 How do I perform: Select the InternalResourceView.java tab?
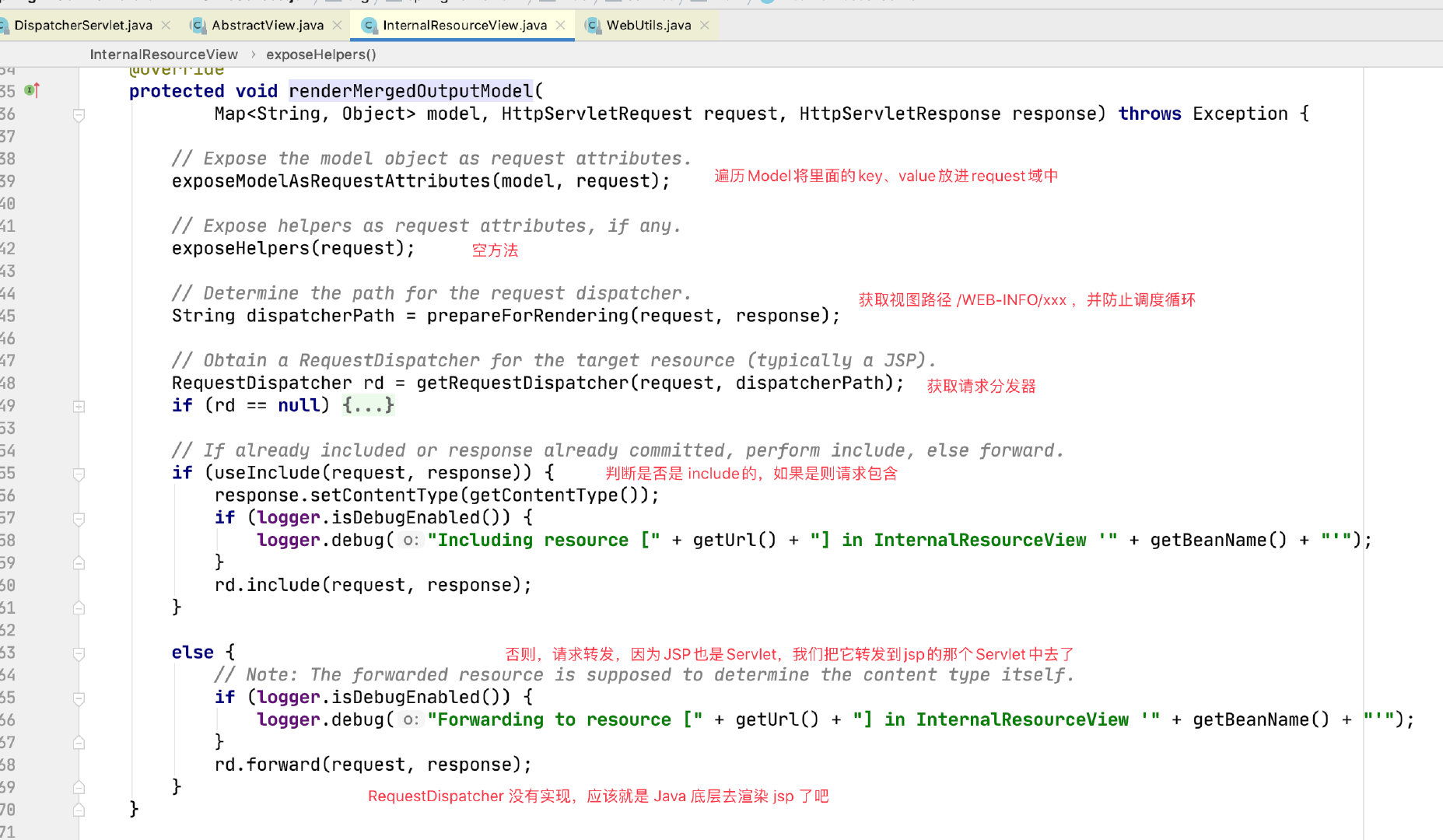pos(464,25)
